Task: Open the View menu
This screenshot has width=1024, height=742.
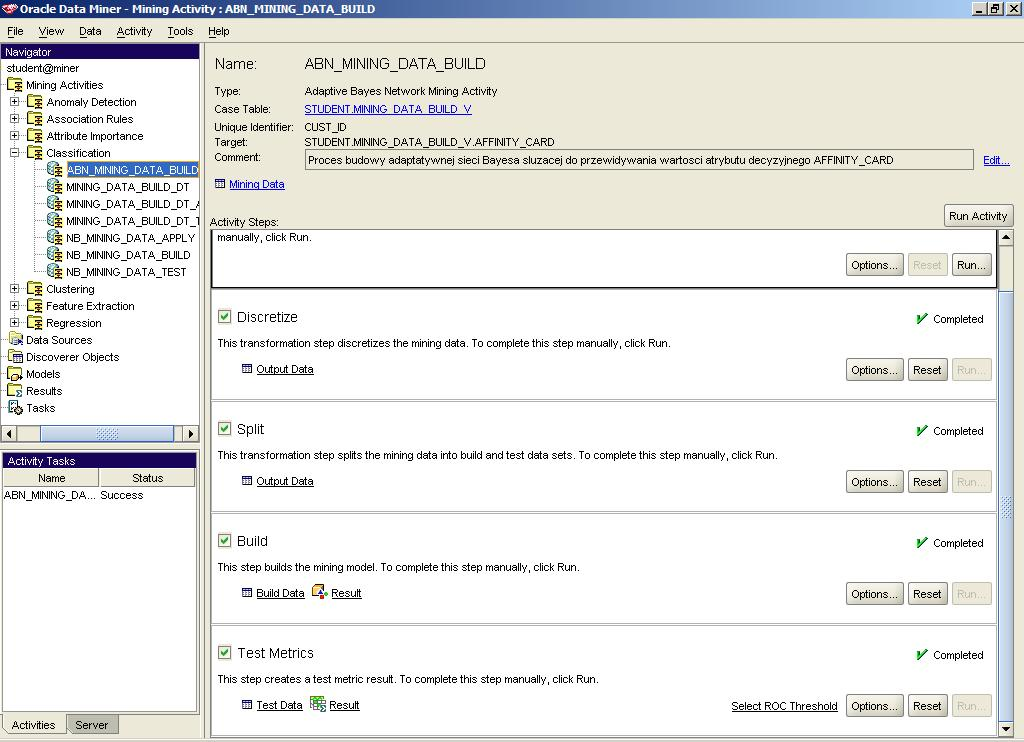Action: 51,31
